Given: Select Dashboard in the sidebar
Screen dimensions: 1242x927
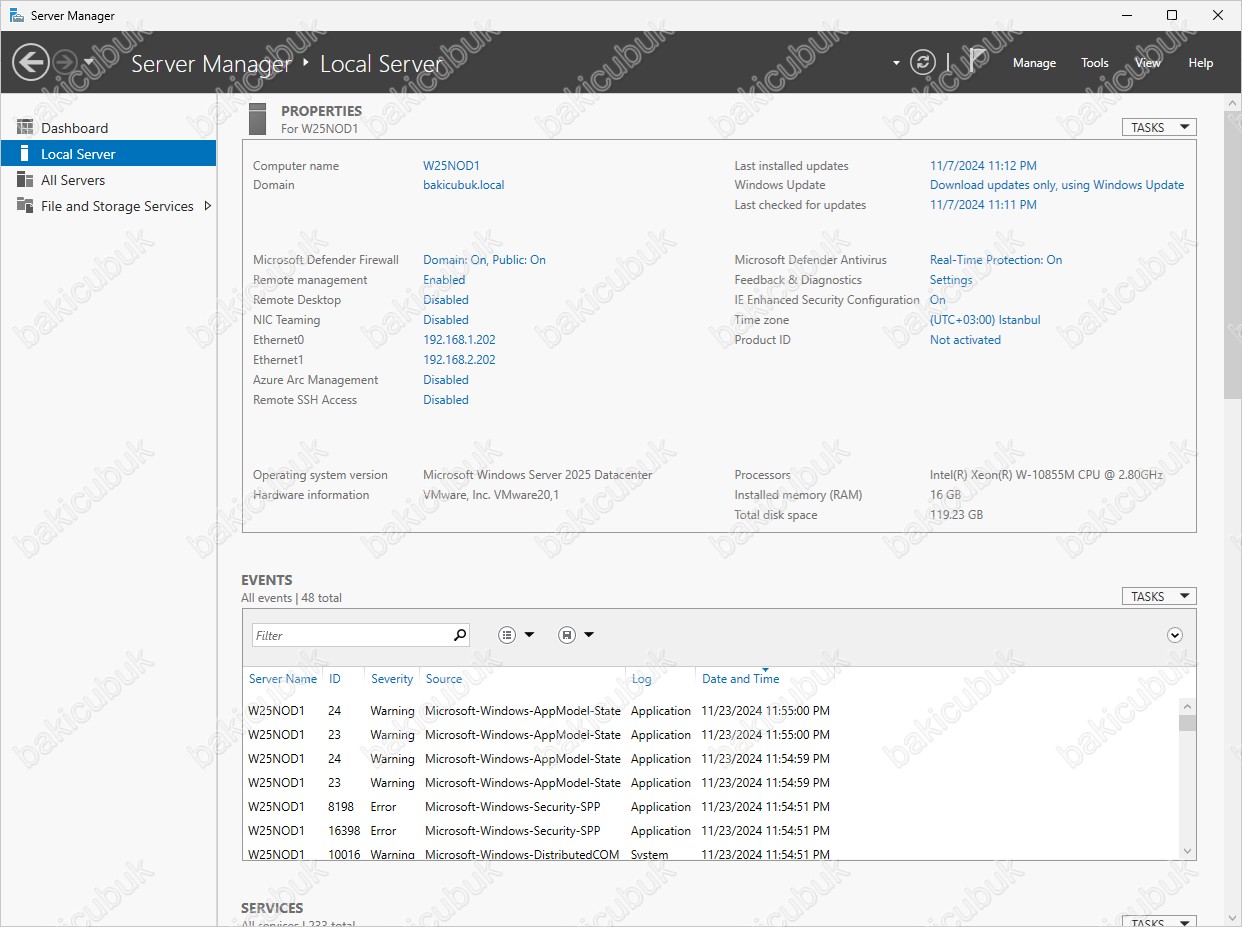Looking at the screenshot, I should tap(108, 128).
